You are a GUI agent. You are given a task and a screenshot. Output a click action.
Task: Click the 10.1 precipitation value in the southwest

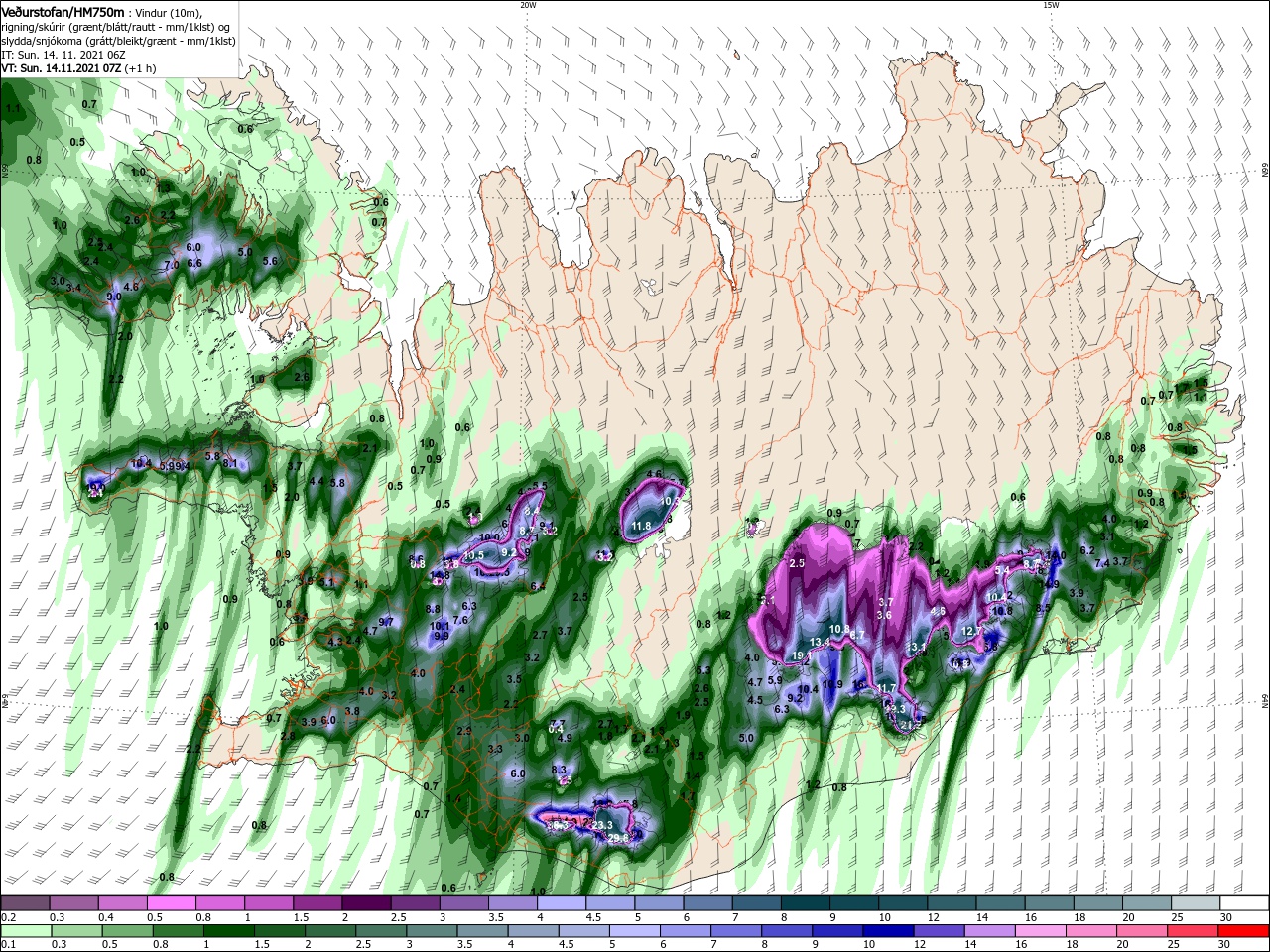(441, 627)
